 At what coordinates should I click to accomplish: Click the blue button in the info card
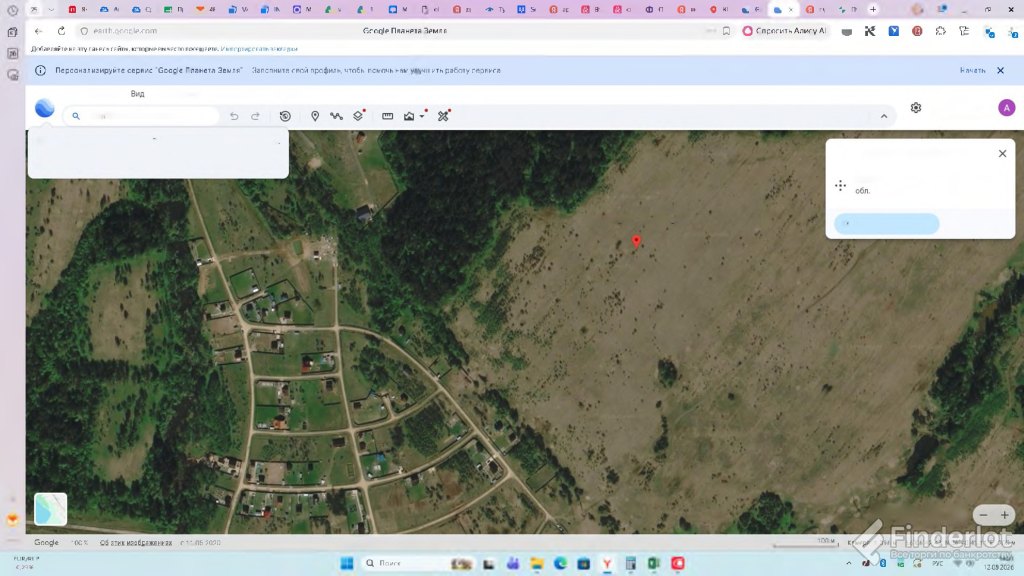[x=886, y=223]
